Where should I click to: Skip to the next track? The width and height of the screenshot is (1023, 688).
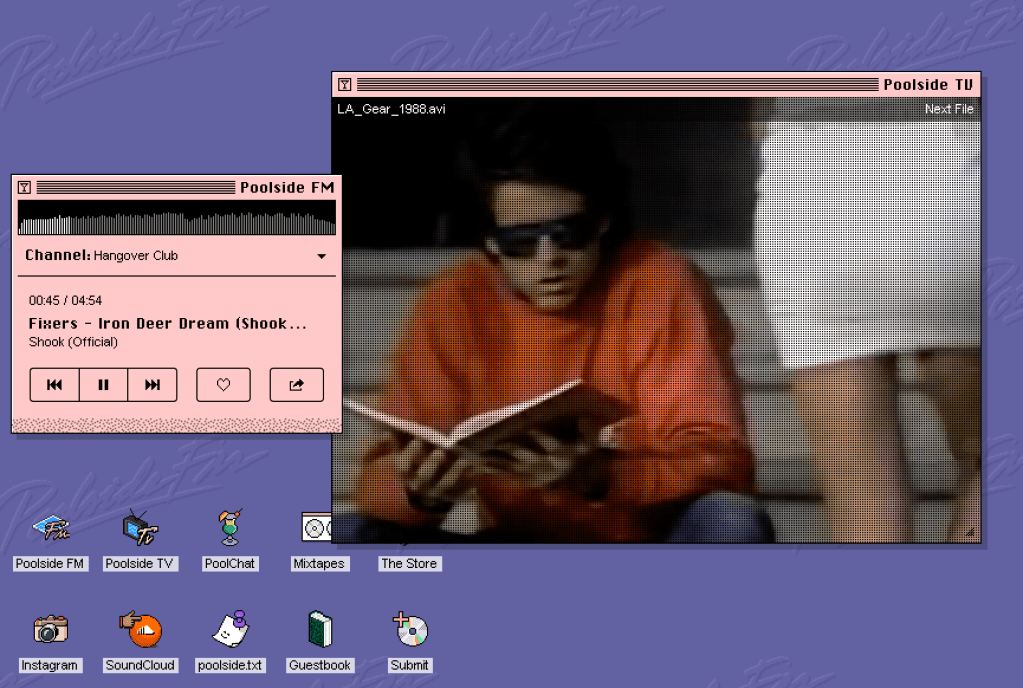click(152, 385)
